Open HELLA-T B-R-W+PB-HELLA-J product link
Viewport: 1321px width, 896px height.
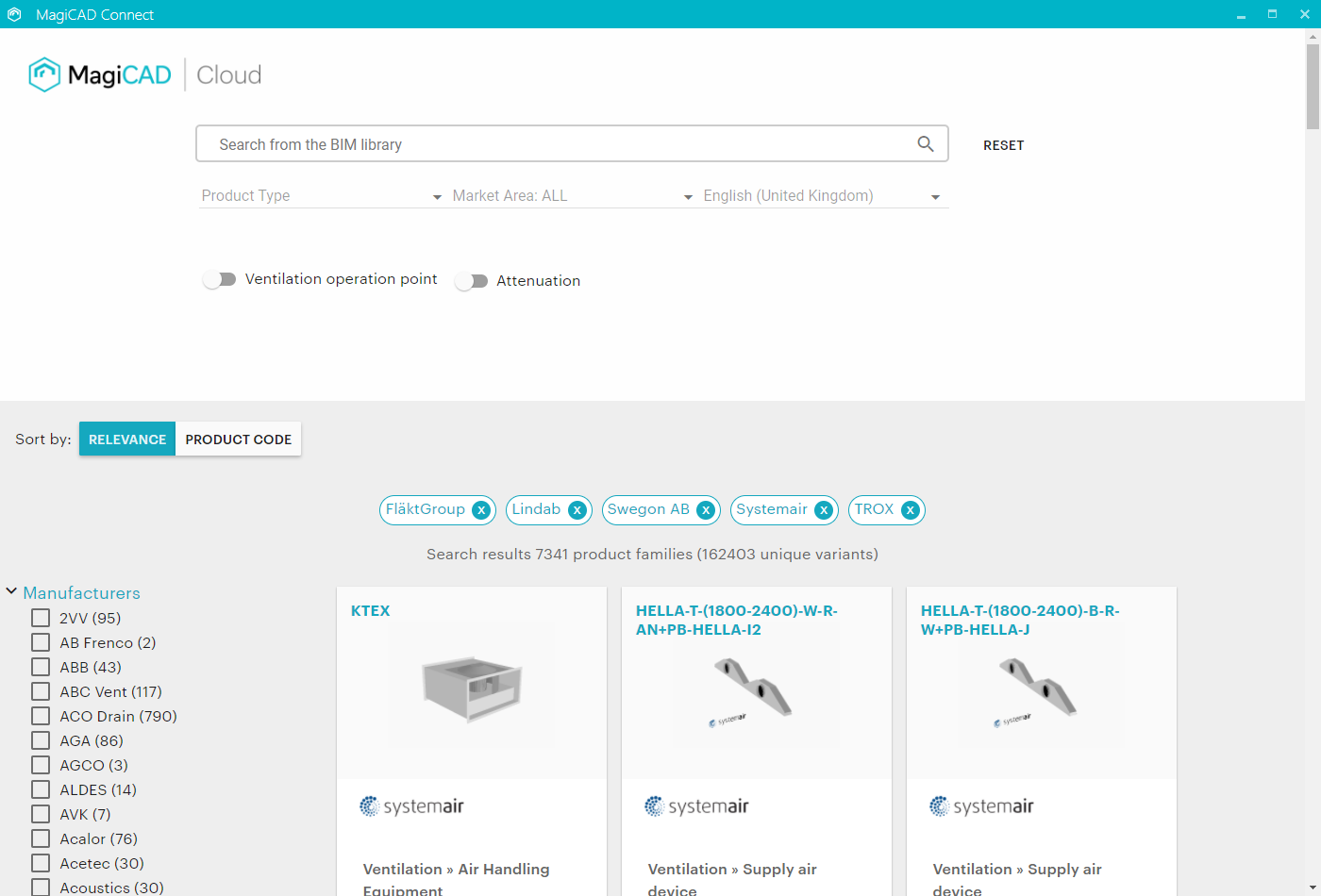click(1020, 620)
